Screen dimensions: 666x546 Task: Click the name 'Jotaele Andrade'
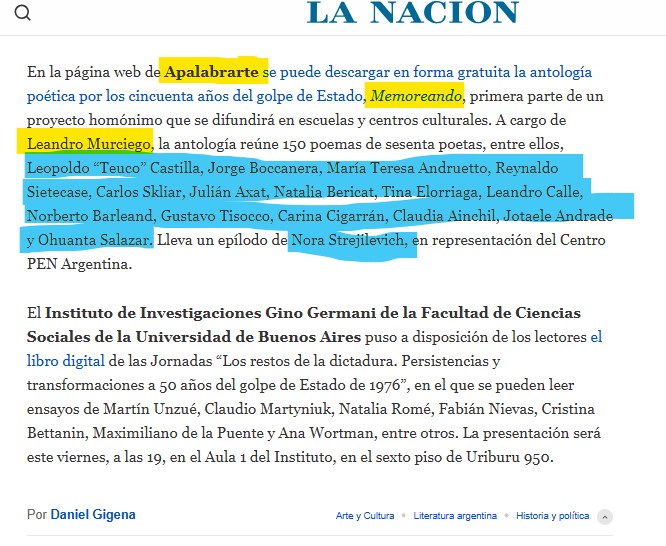coord(558,216)
